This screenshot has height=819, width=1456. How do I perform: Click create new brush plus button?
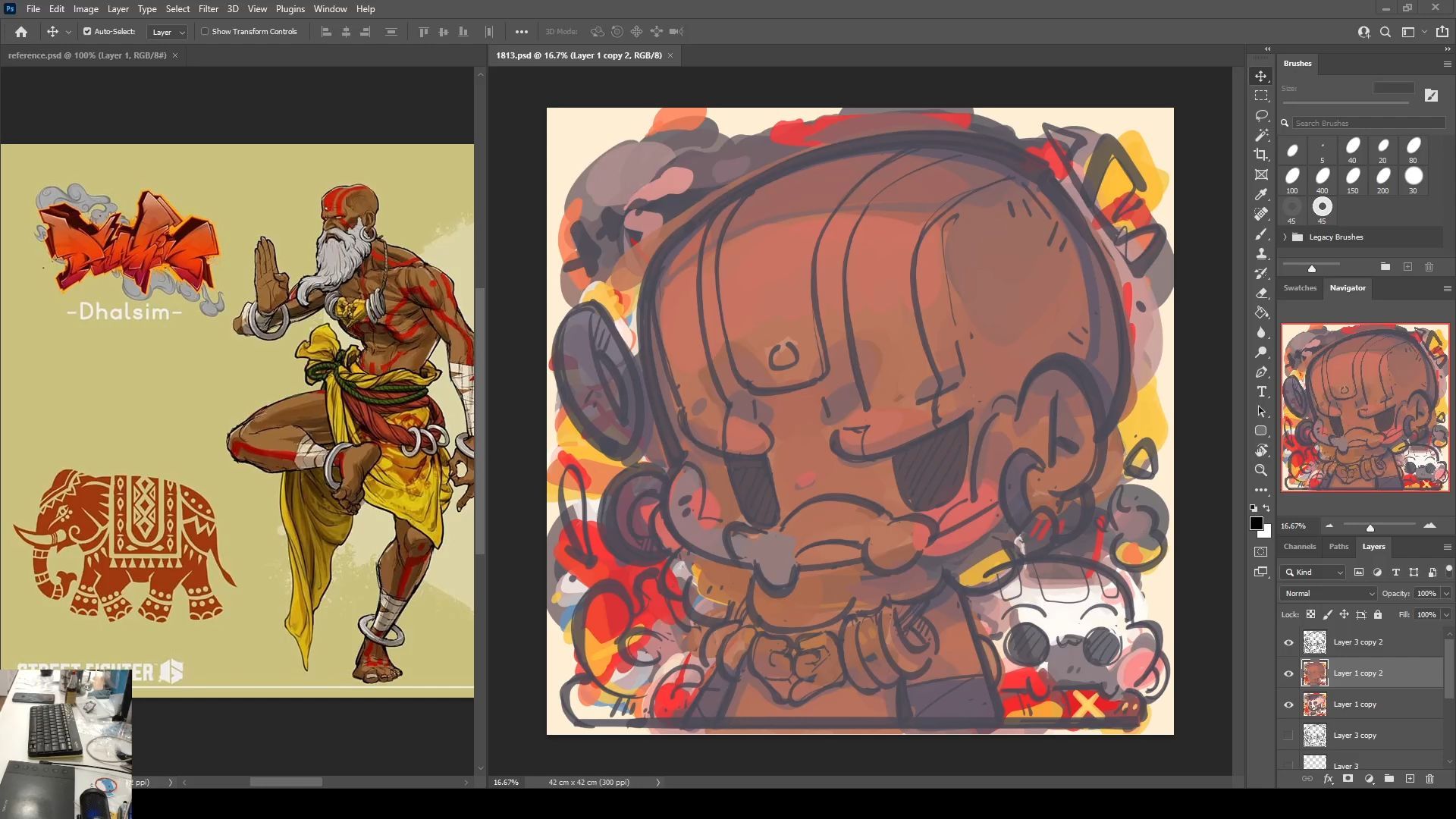[x=1407, y=267]
